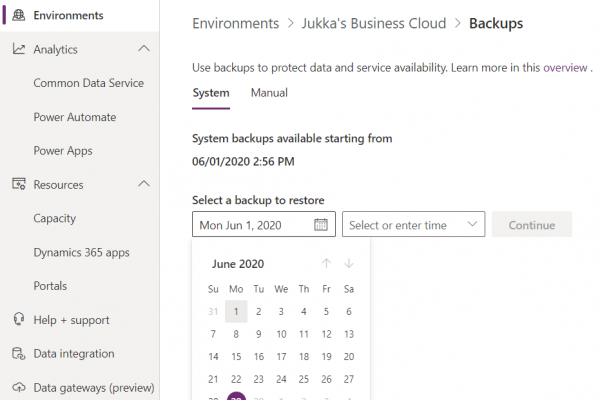This screenshot has width=600, height=400.
Task: Open Help + support page
Action: [71, 320]
